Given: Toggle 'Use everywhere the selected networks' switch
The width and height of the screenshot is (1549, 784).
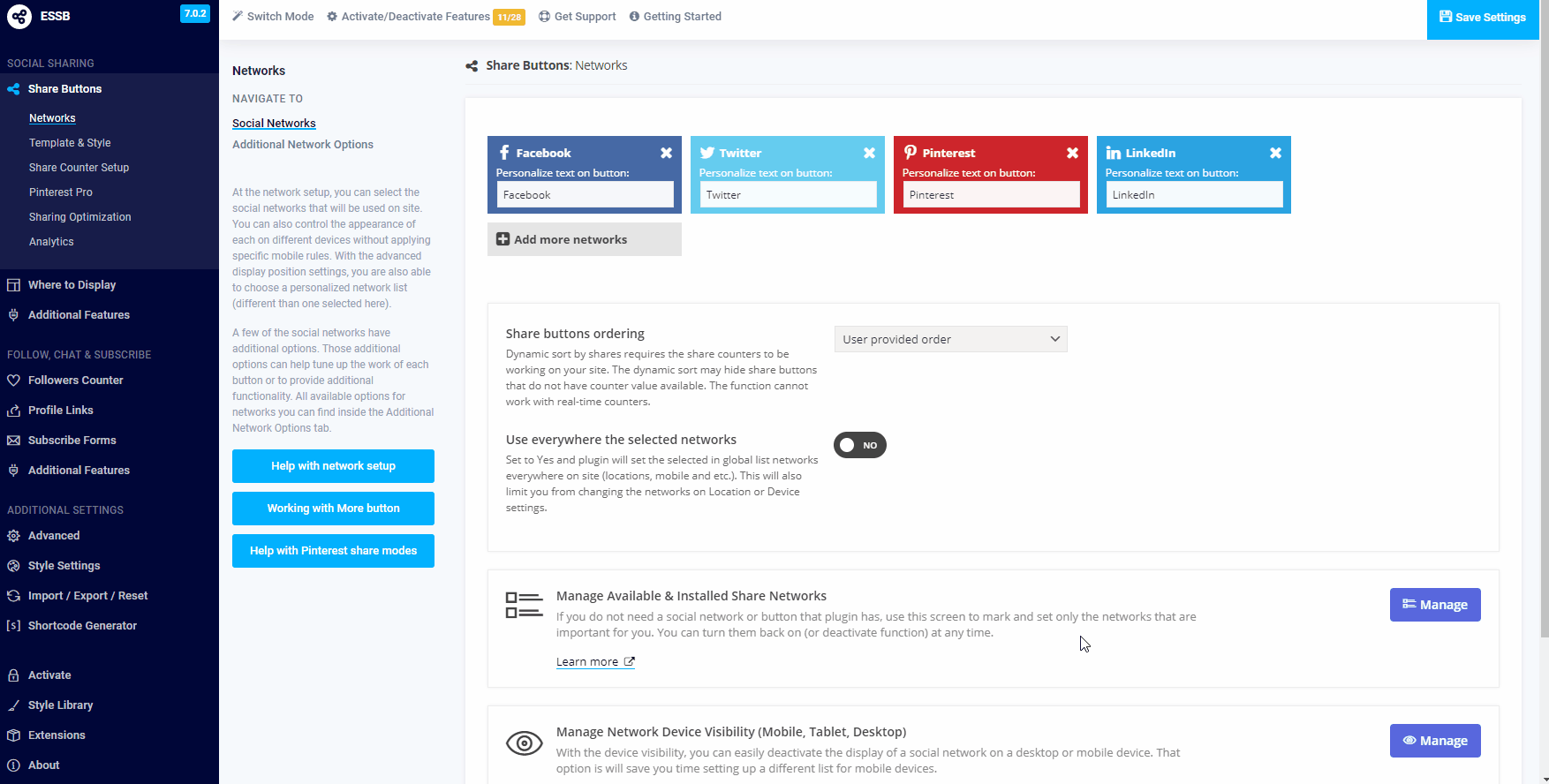Looking at the screenshot, I should (859, 445).
